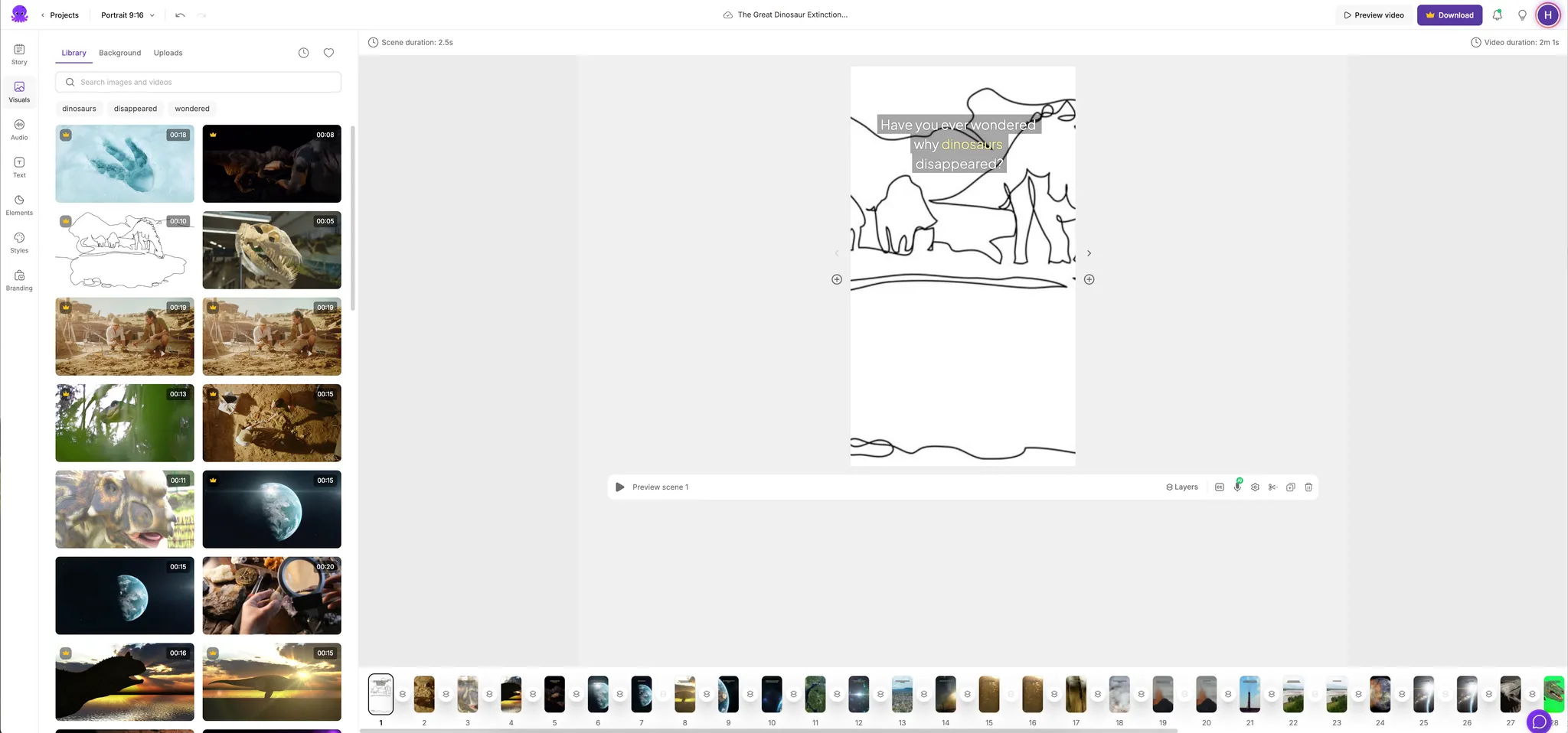The image size is (1568, 733).
Task: Select the dinosaur skull skeleton clip
Action: [x=272, y=250]
